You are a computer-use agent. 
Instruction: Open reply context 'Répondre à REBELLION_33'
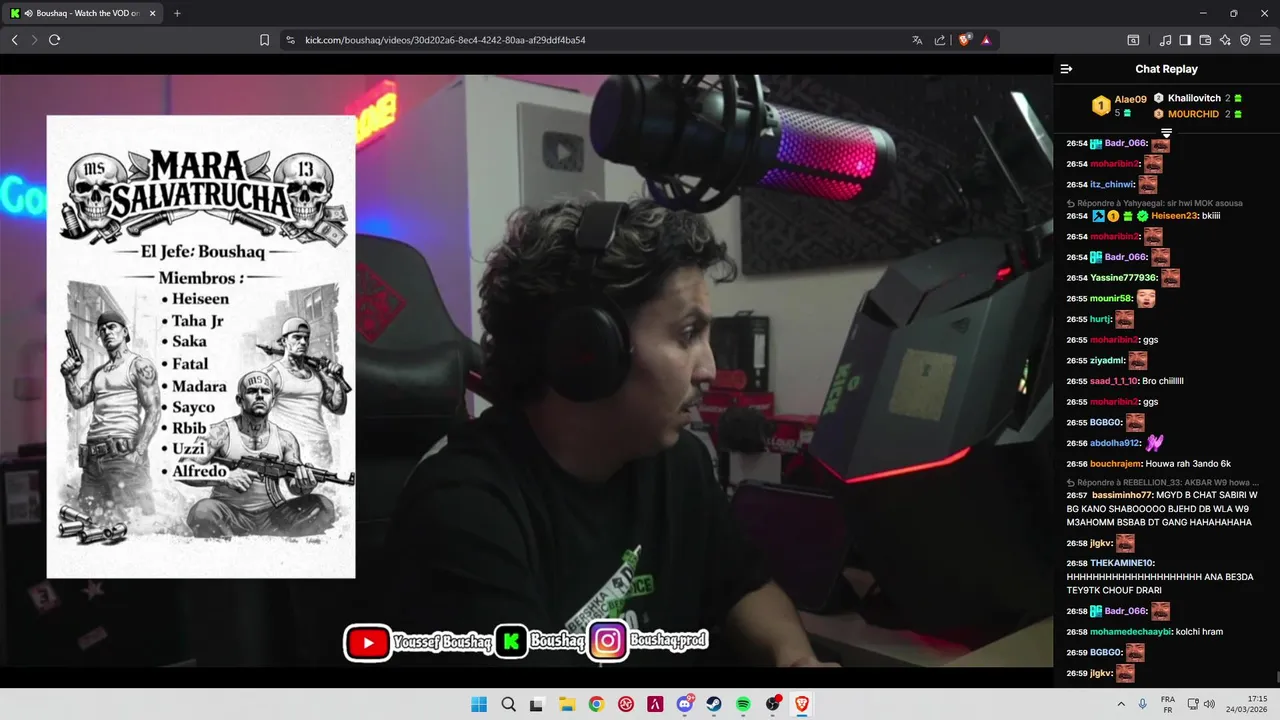(1162, 482)
